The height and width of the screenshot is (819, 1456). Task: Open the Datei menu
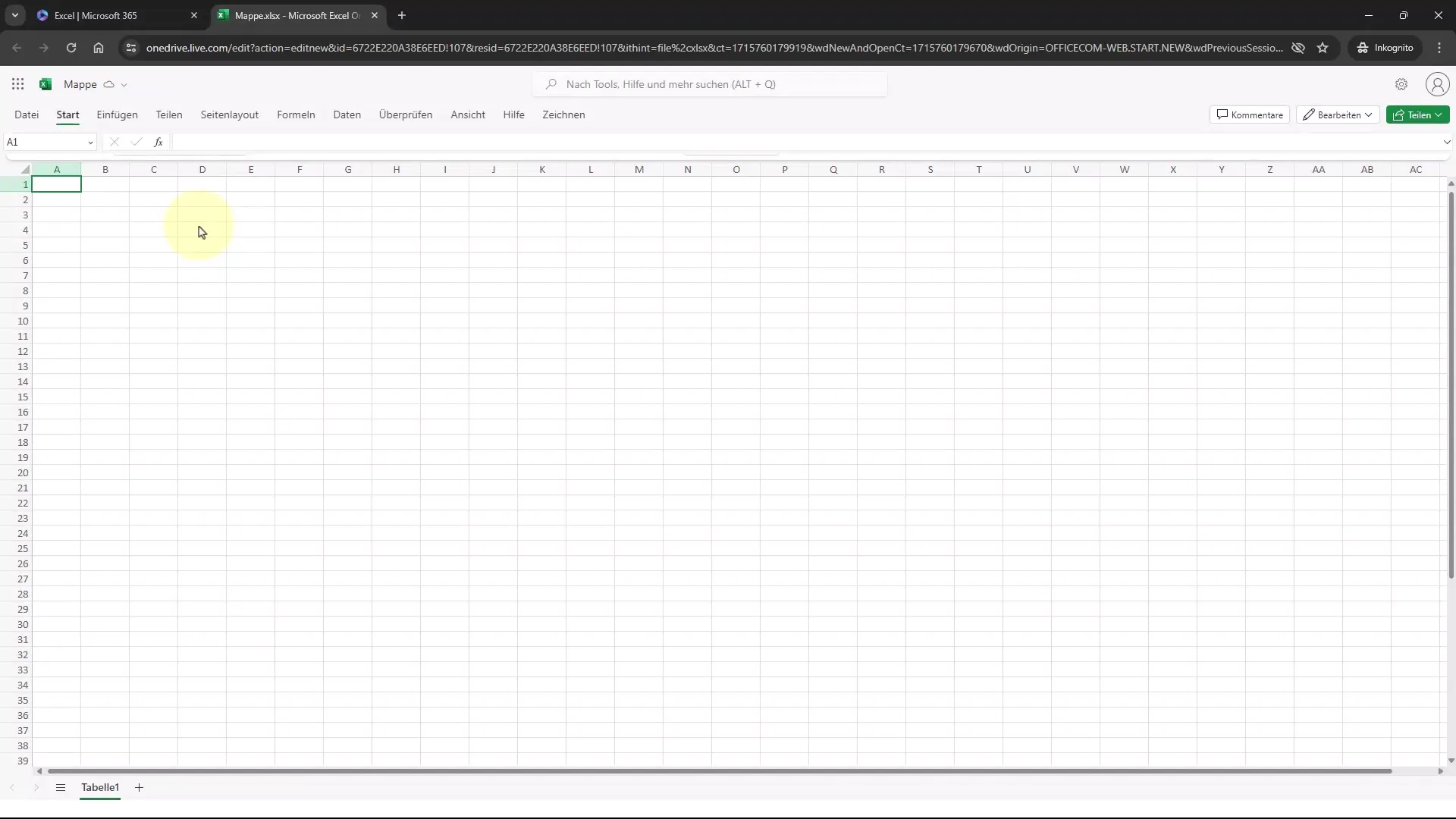(27, 115)
